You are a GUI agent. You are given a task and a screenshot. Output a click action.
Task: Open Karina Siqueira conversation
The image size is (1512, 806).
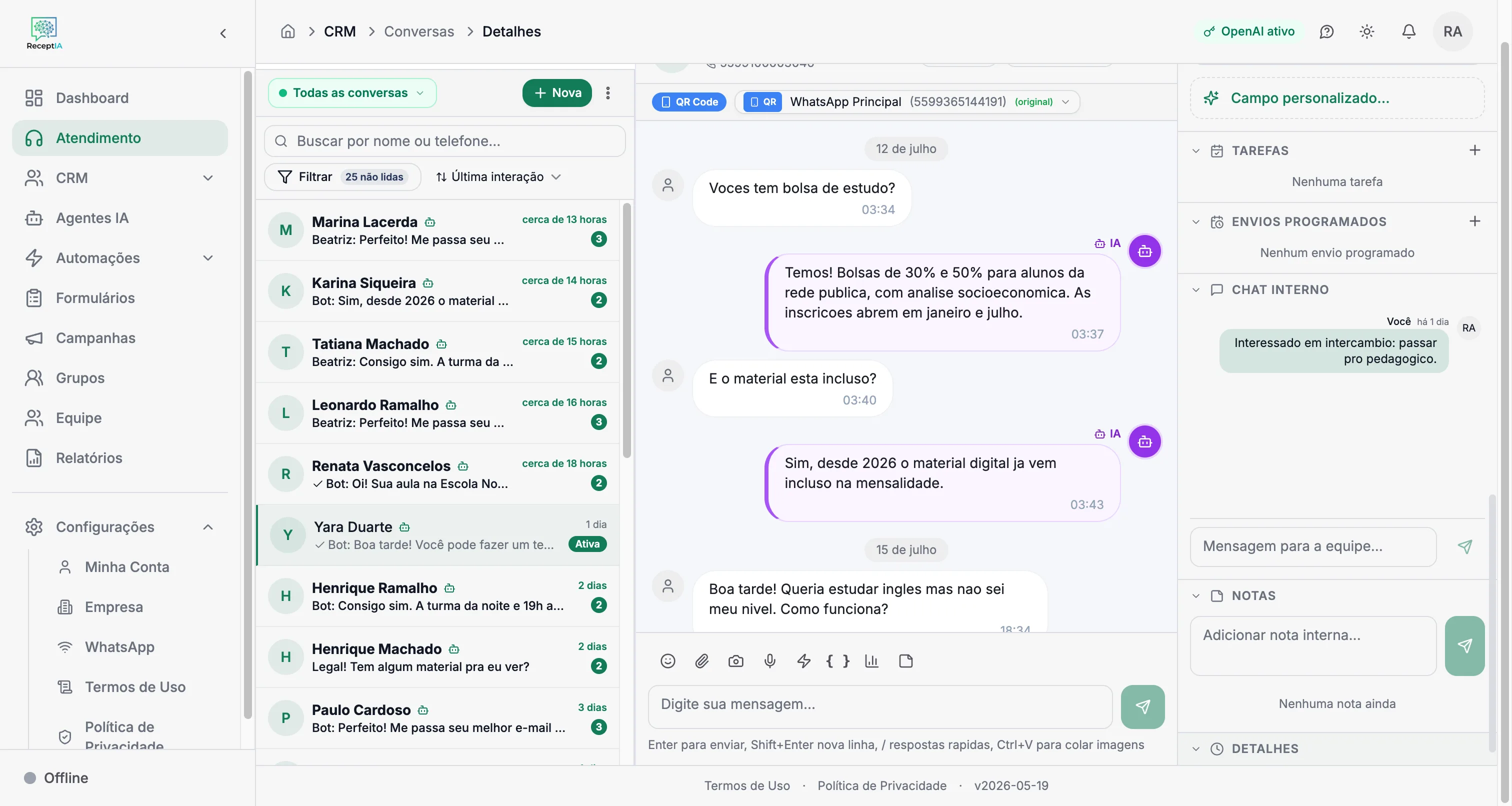(438, 291)
